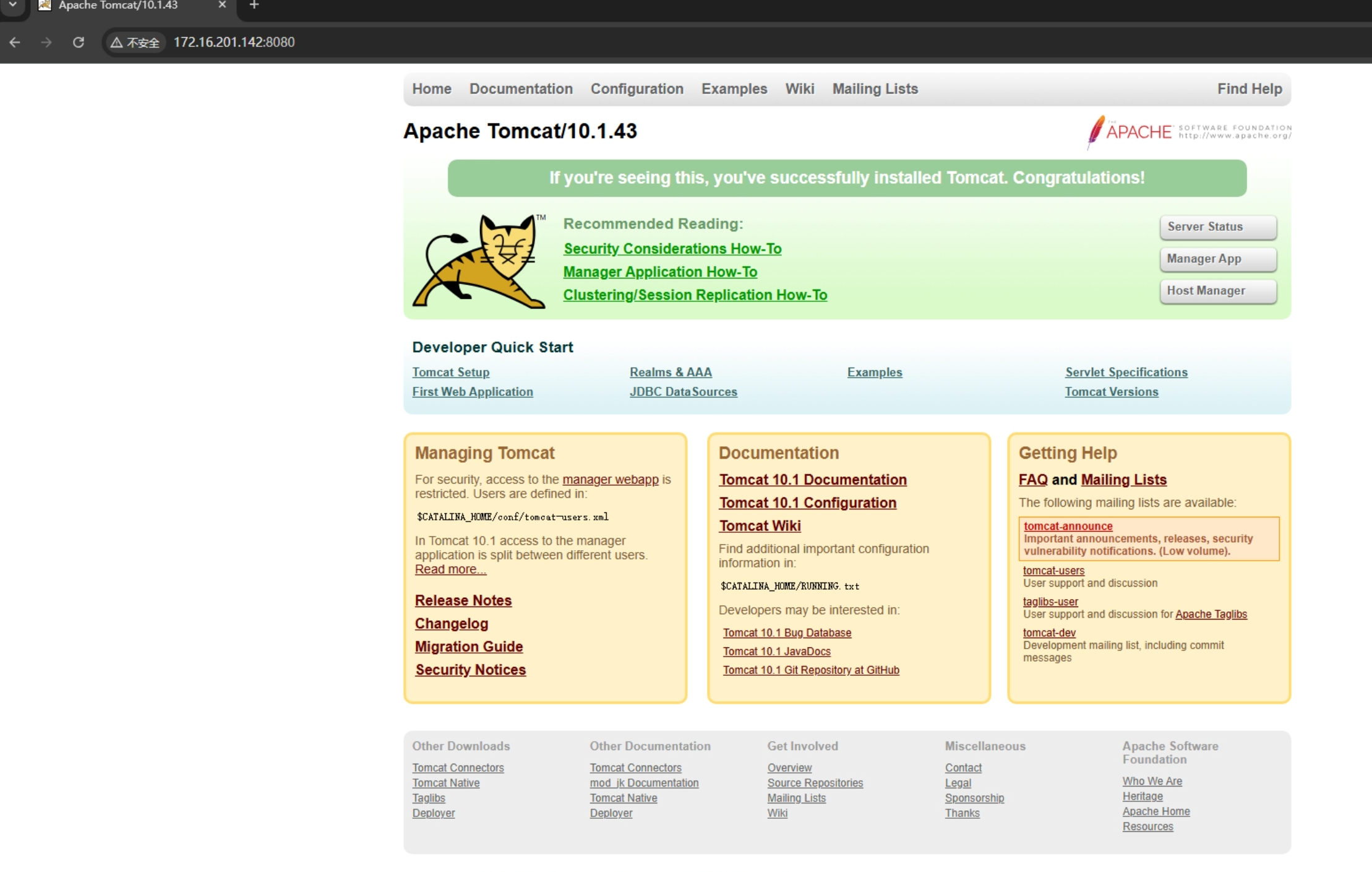This screenshot has width=1372, height=872.
Task: Open the FAQ link in Getting Help
Action: pos(1033,480)
